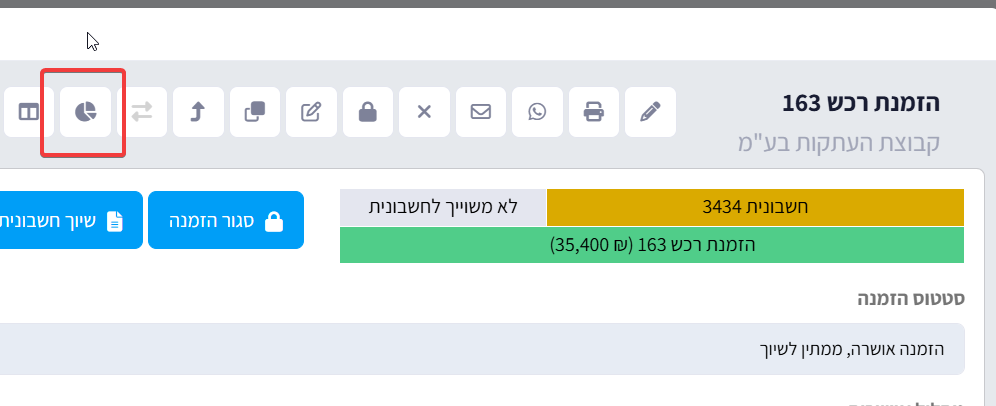Share the order via WhatsApp icon
This screenshot has height=406, width=996.
click(x=538, y=112)
